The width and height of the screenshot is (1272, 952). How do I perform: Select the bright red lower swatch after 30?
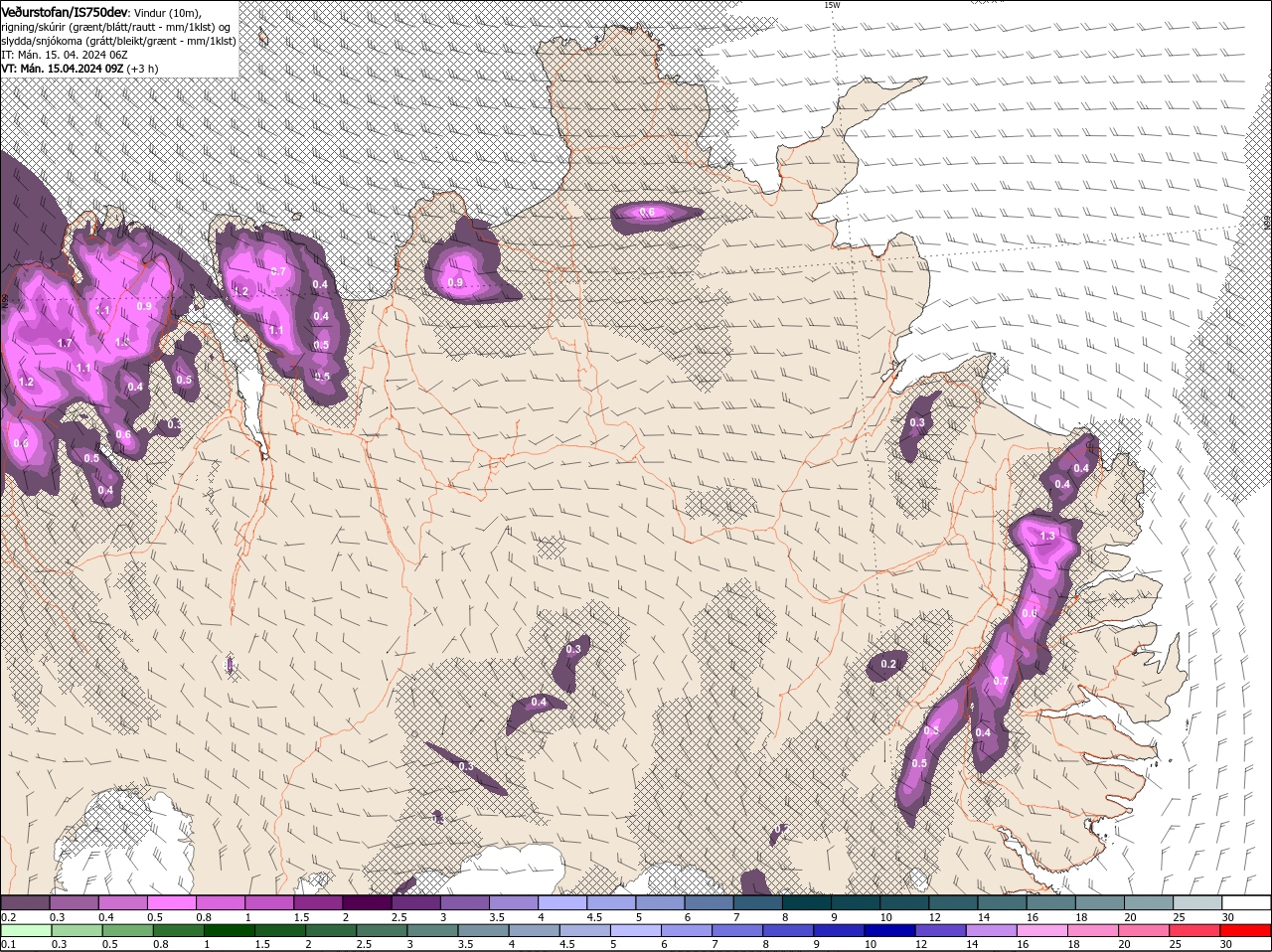pos(1245,930)
